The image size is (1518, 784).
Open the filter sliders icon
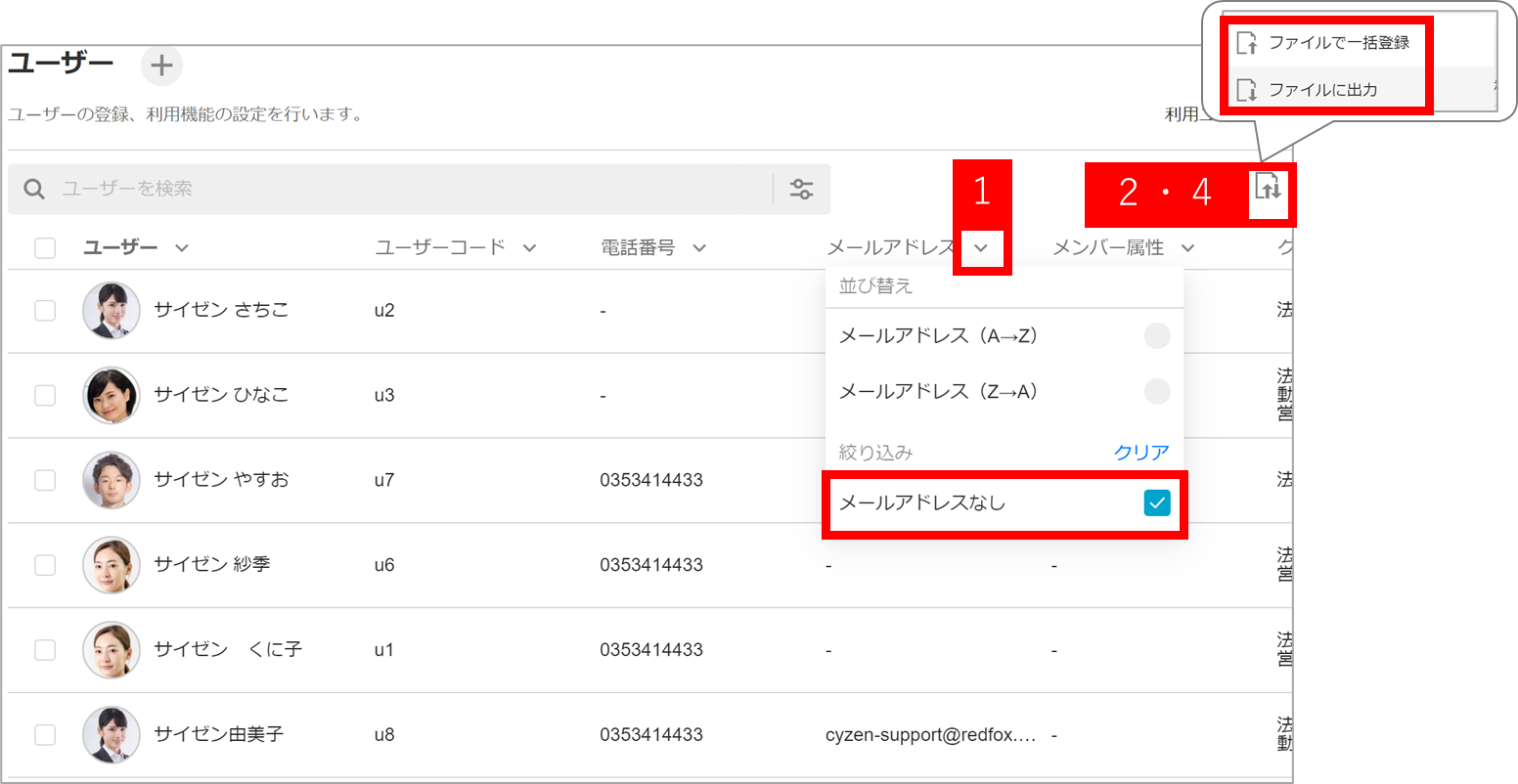tap(802, 189)
